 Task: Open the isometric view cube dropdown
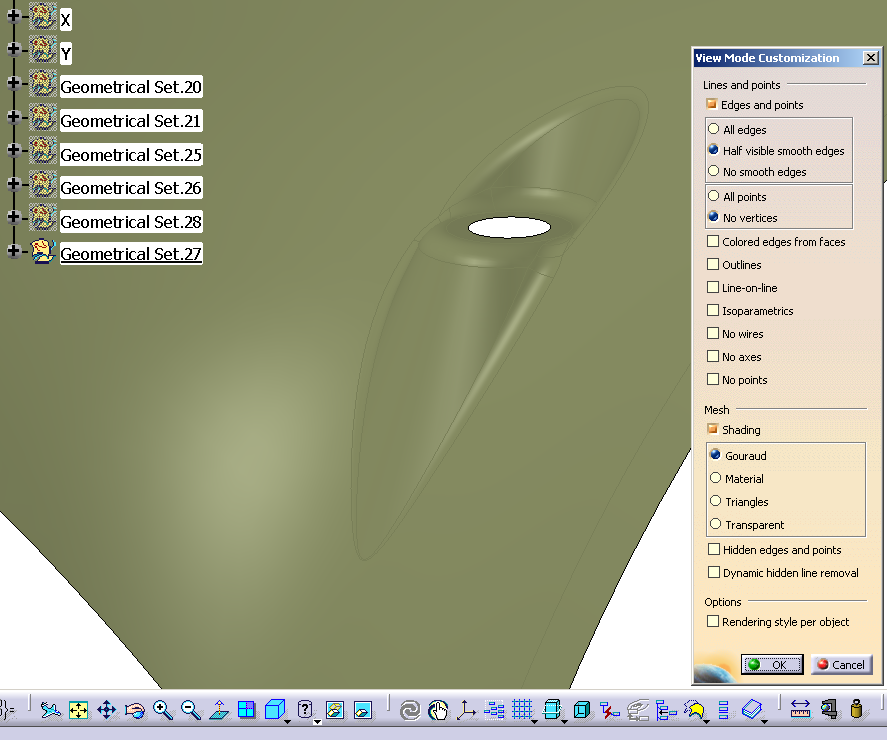(288, 720)
